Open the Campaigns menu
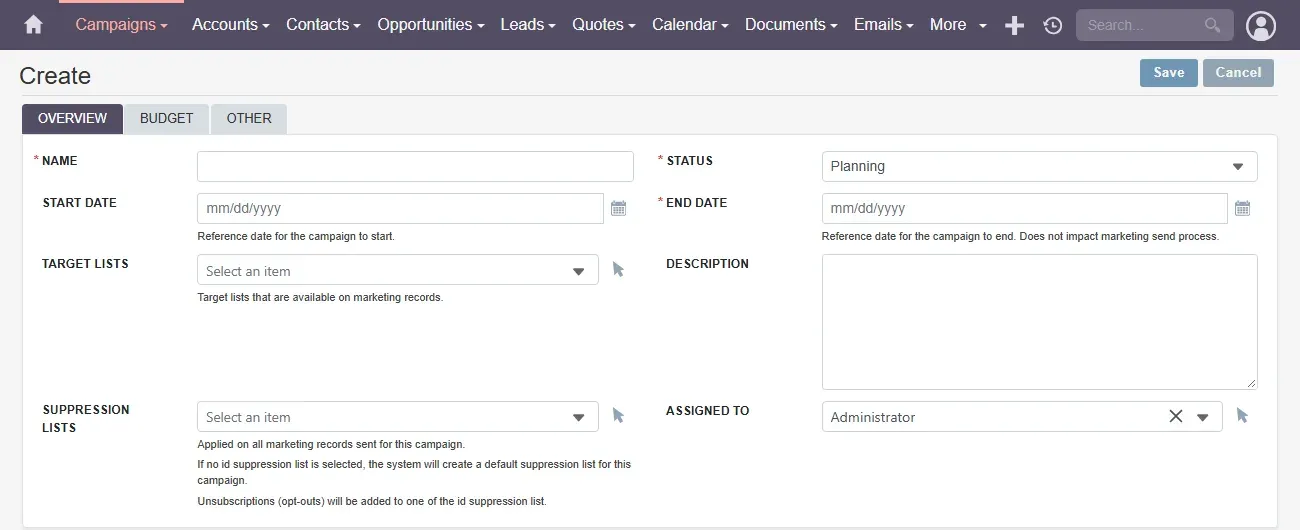Viewport: 1300px width, 530px height. 122,25
